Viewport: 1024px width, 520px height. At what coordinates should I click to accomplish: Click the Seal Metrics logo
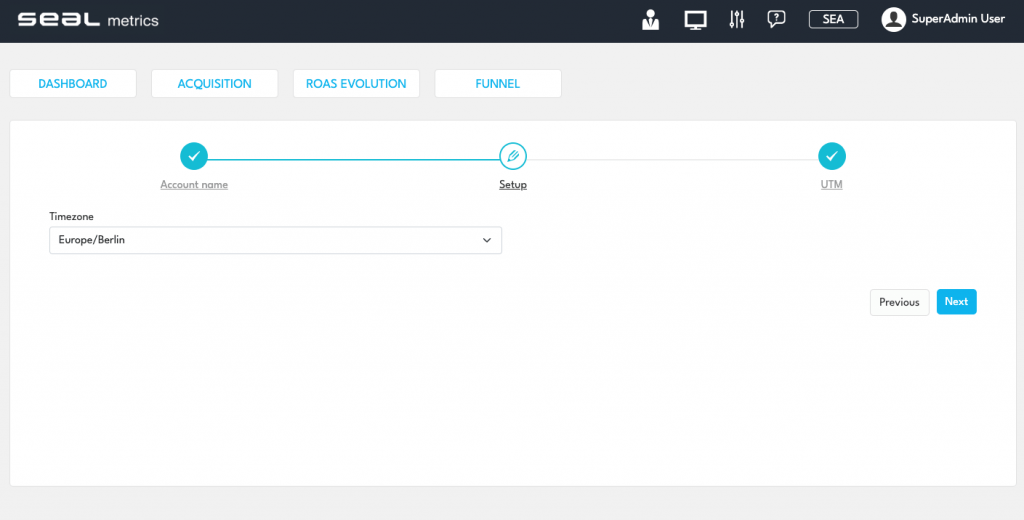(x=88, y=20)
